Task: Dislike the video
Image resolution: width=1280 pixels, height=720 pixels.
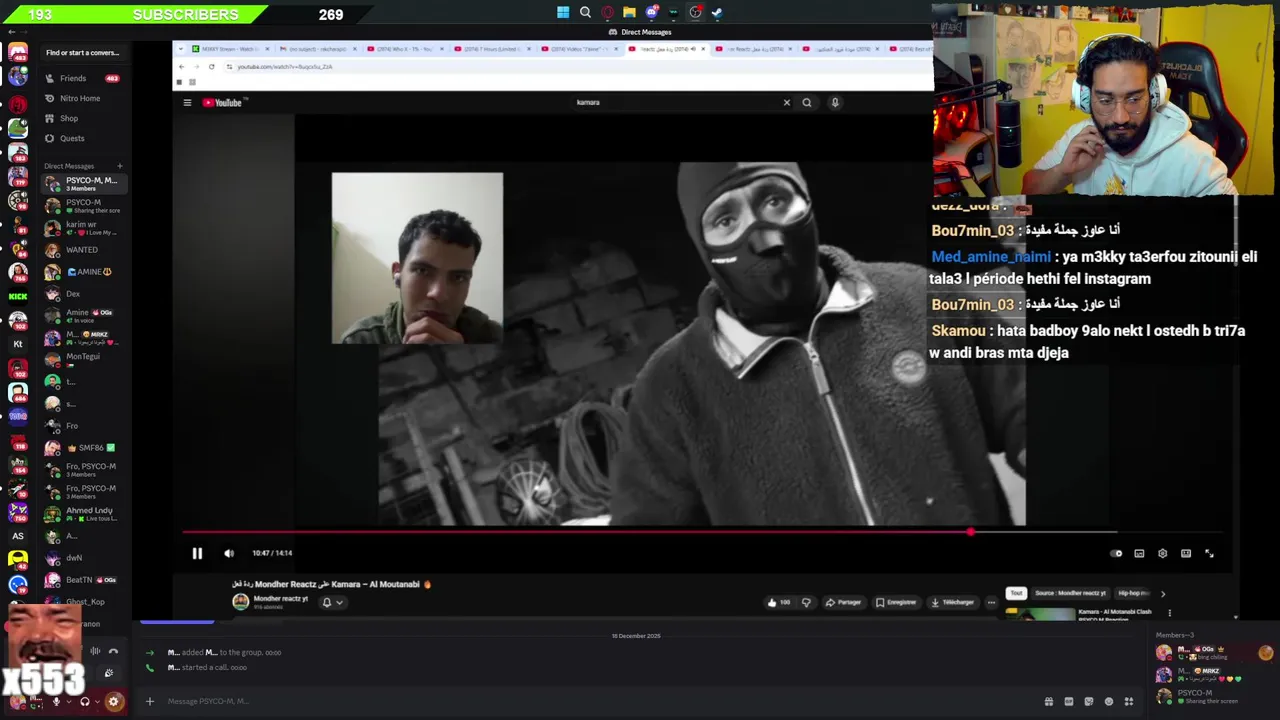Action: click(806, 602)
